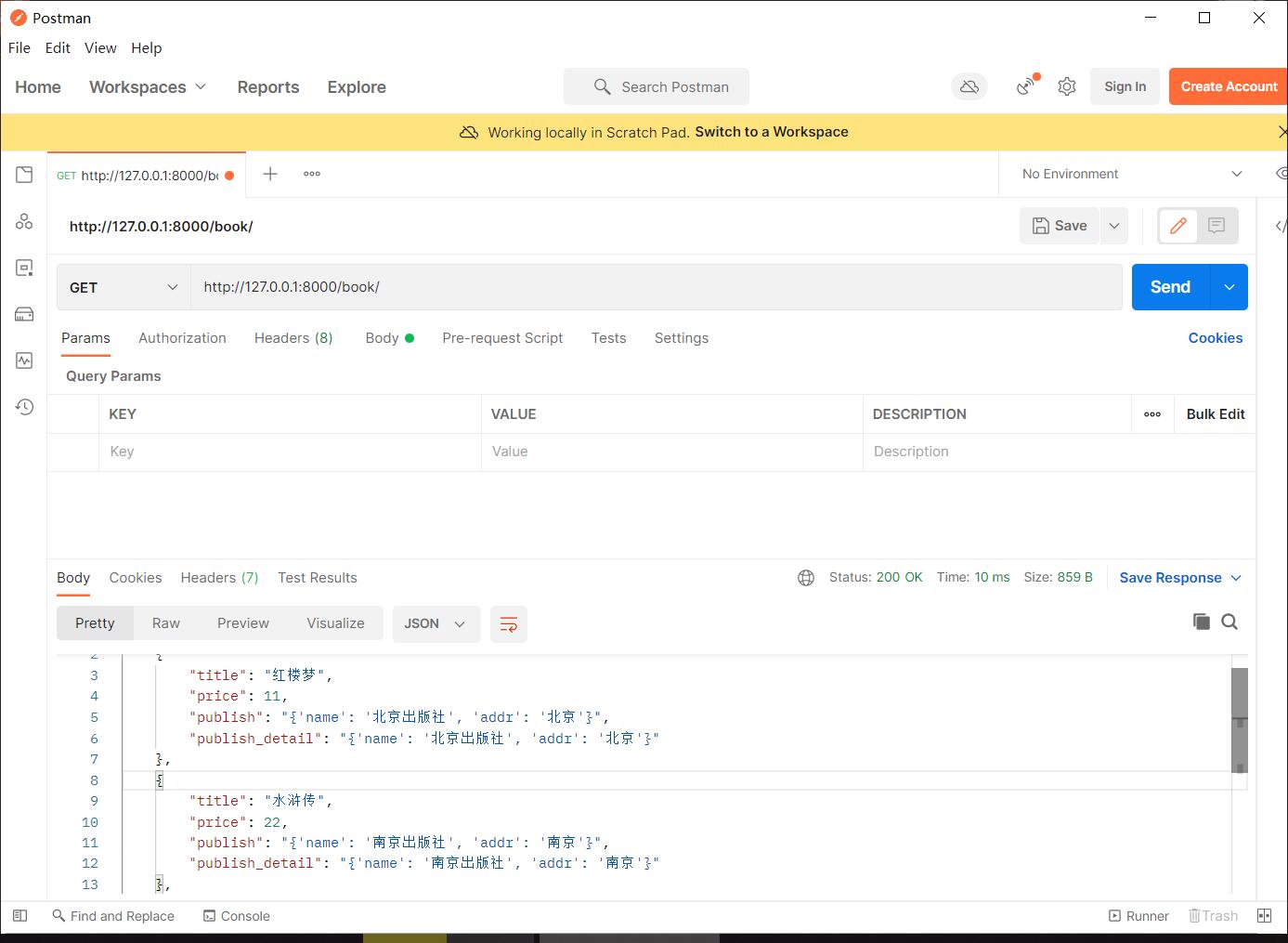The width and height of the screenshot is (1288, 943).
Task: Open the two-pane layout icon
Action: 1264,915
